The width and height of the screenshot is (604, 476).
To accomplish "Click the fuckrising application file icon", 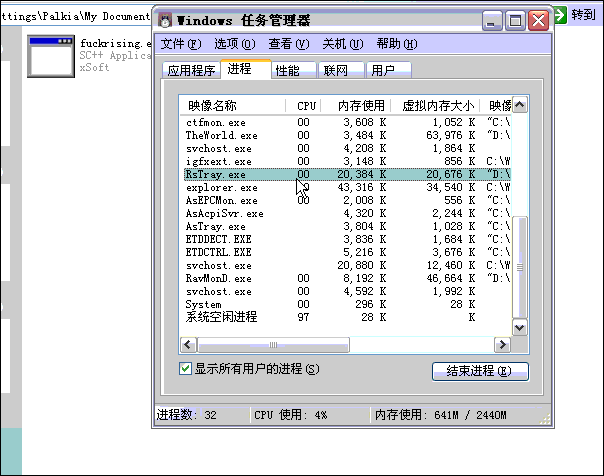I will coord(51,56).
